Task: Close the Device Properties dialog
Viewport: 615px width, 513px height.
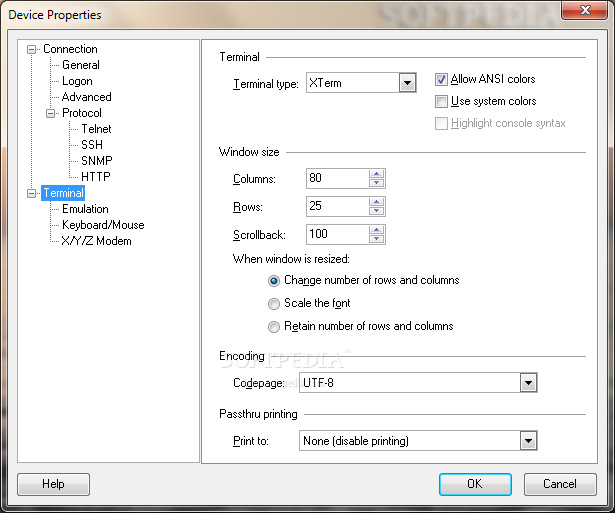Action: pyautogui.click(x=585, y=10)
